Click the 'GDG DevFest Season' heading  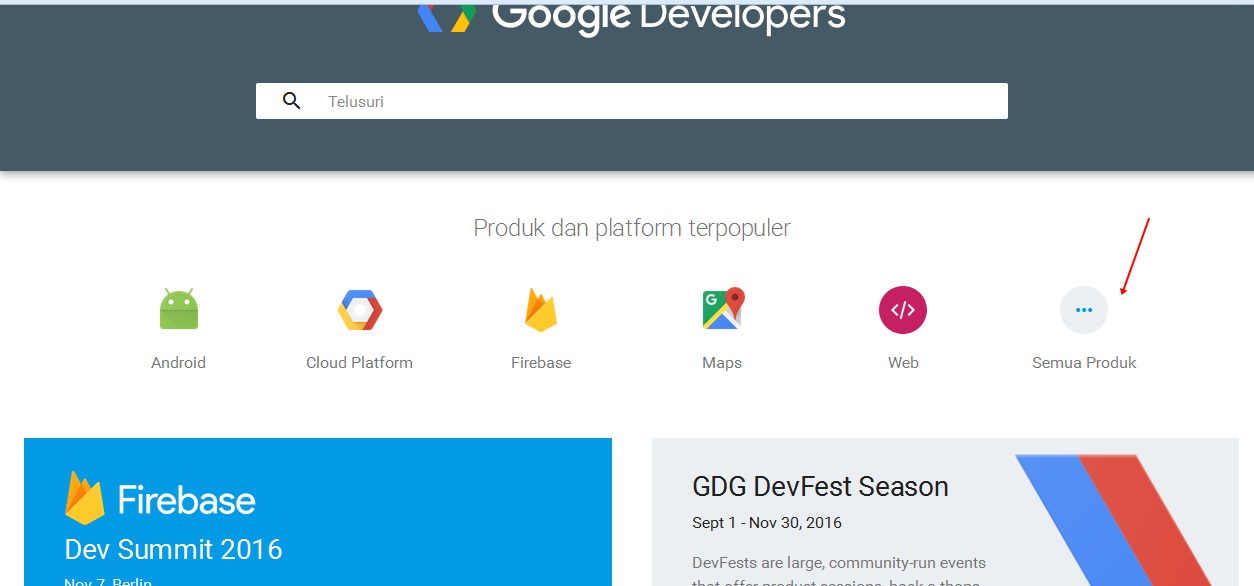tap(820, 487)
